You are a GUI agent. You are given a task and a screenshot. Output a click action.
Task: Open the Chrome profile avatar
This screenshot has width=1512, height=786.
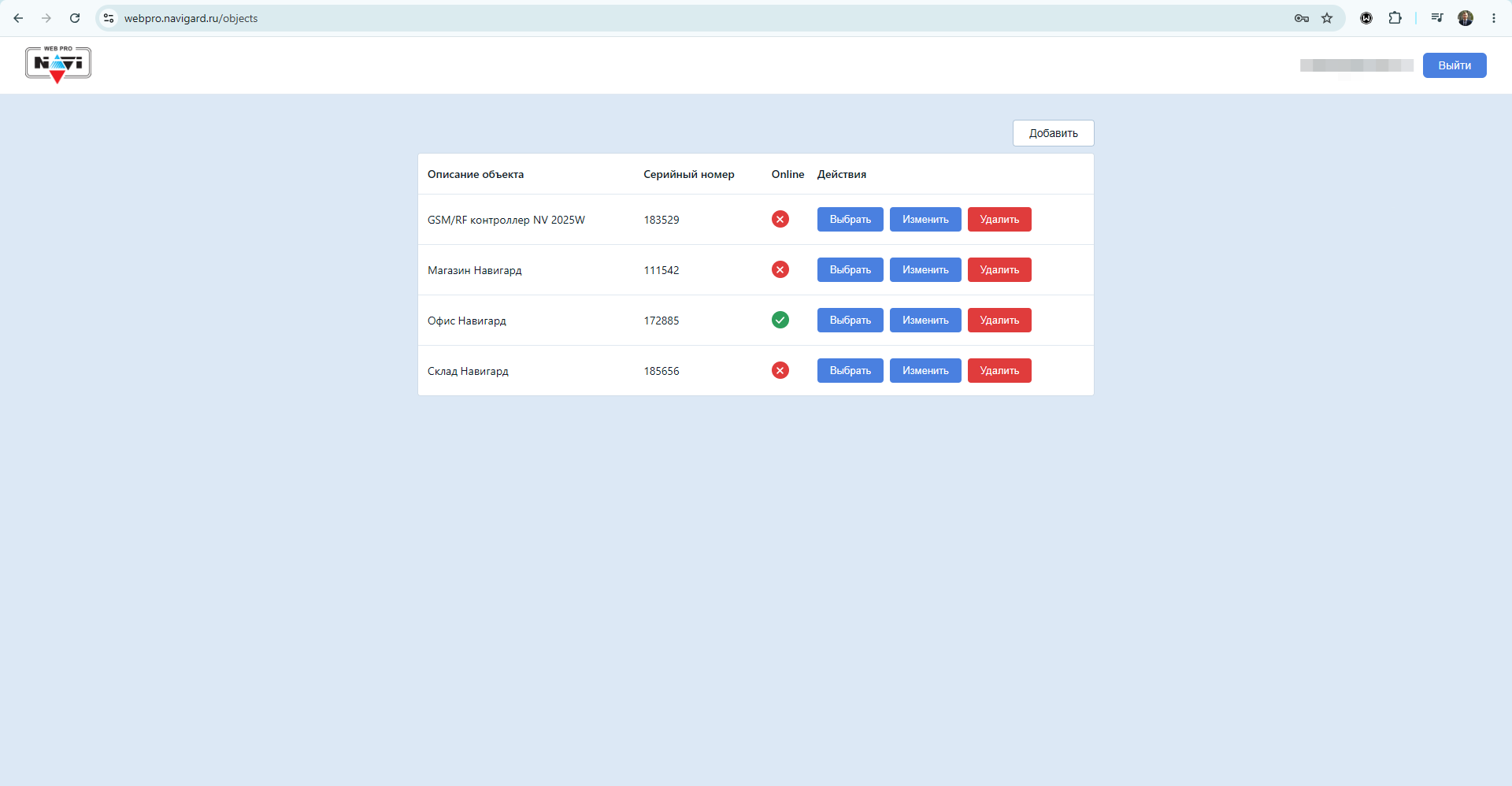1466,18
